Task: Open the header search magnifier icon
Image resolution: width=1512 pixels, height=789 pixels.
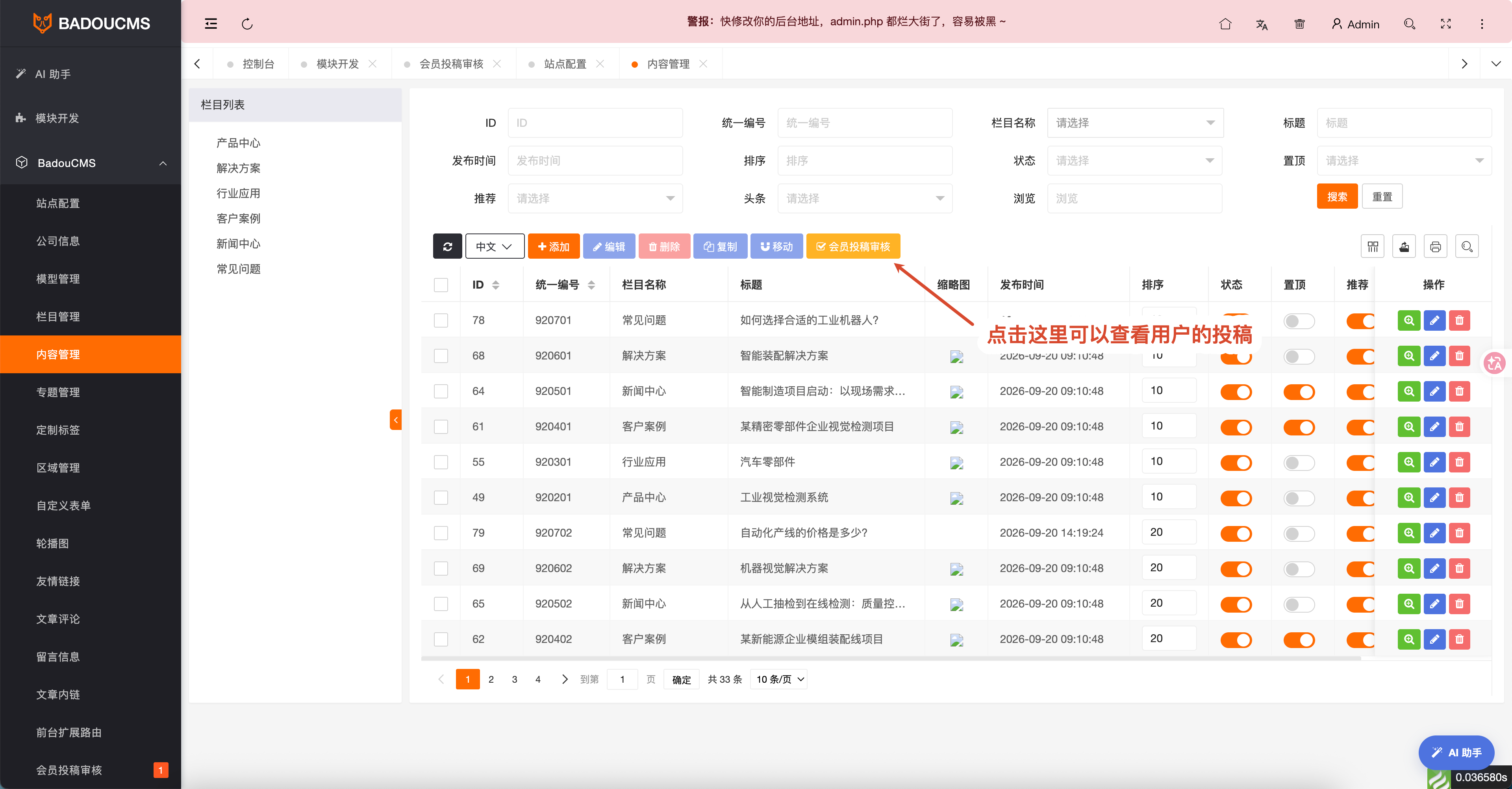Action: [1409, 24]
